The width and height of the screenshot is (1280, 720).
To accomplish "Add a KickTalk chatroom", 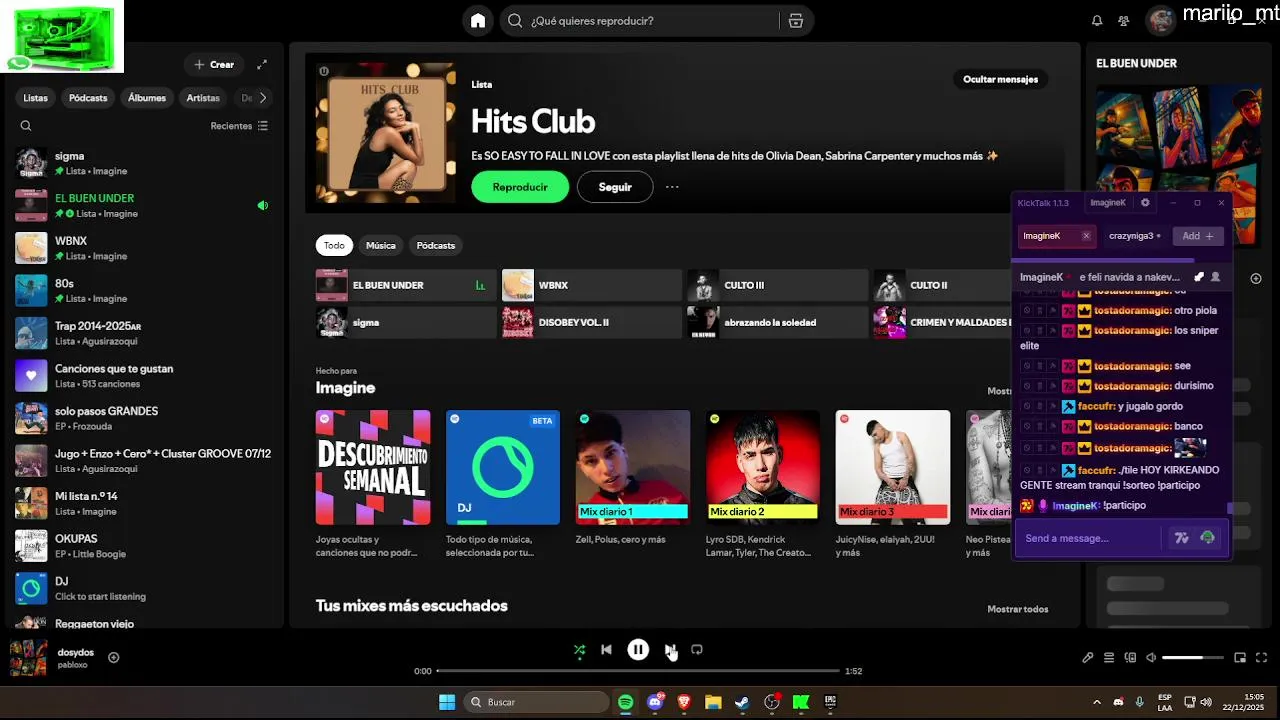I will (1198, 236).
